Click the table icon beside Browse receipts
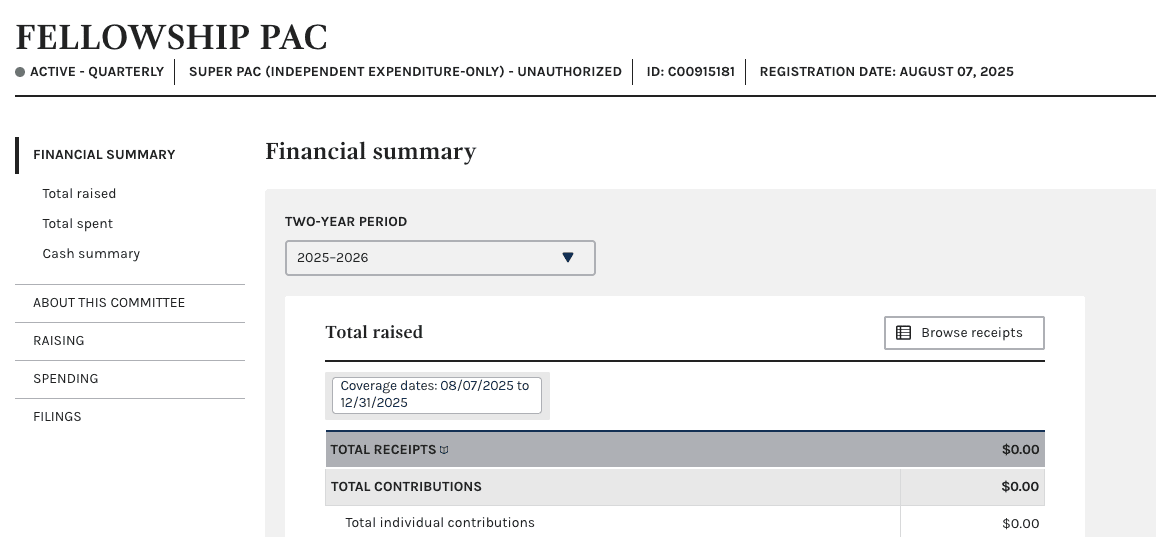The height and width of the screenshot is (537, 1156). pyautogui.click(x=903, y=333)
